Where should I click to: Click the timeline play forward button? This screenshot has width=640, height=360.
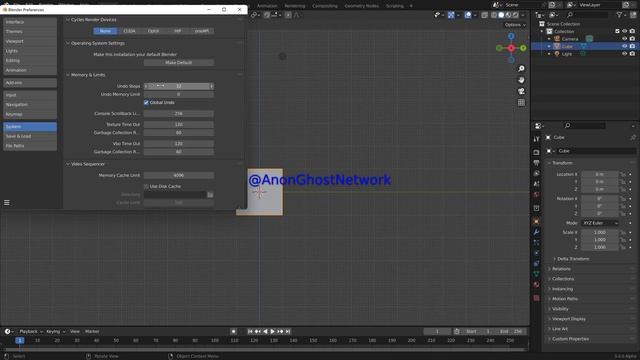click(x=273, y=332)
